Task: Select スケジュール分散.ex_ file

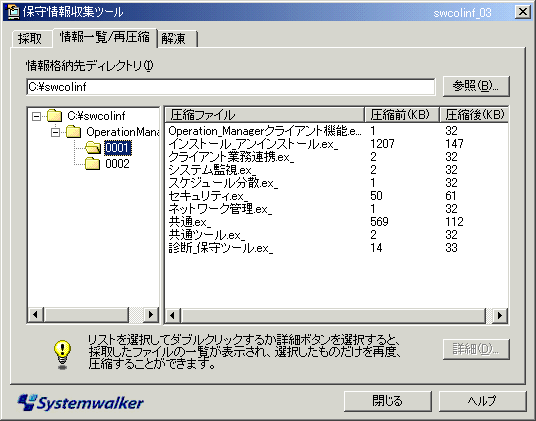Action: (223, 183)
